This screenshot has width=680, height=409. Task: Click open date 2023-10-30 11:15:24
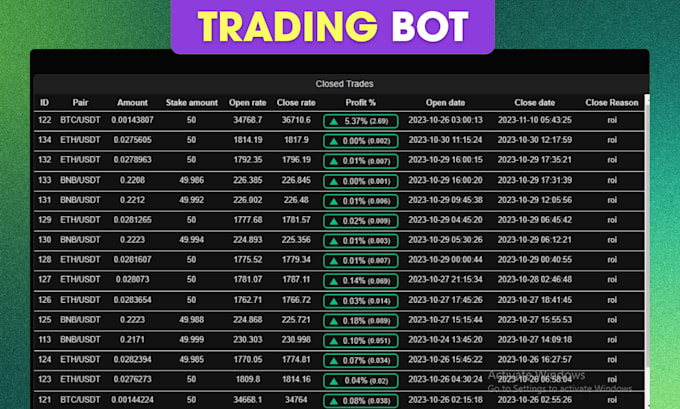445,140
